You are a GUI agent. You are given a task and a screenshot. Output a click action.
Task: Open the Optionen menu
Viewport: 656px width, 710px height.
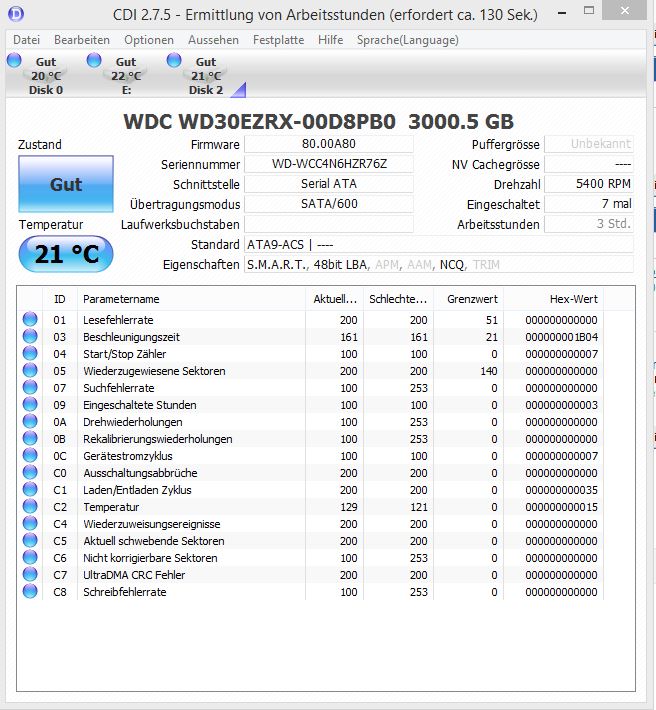pyautogui.click(x=149, y=40)
